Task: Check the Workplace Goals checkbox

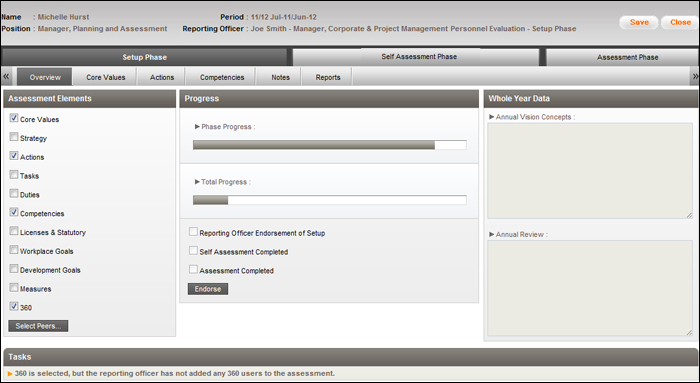Action: [14, 250]
